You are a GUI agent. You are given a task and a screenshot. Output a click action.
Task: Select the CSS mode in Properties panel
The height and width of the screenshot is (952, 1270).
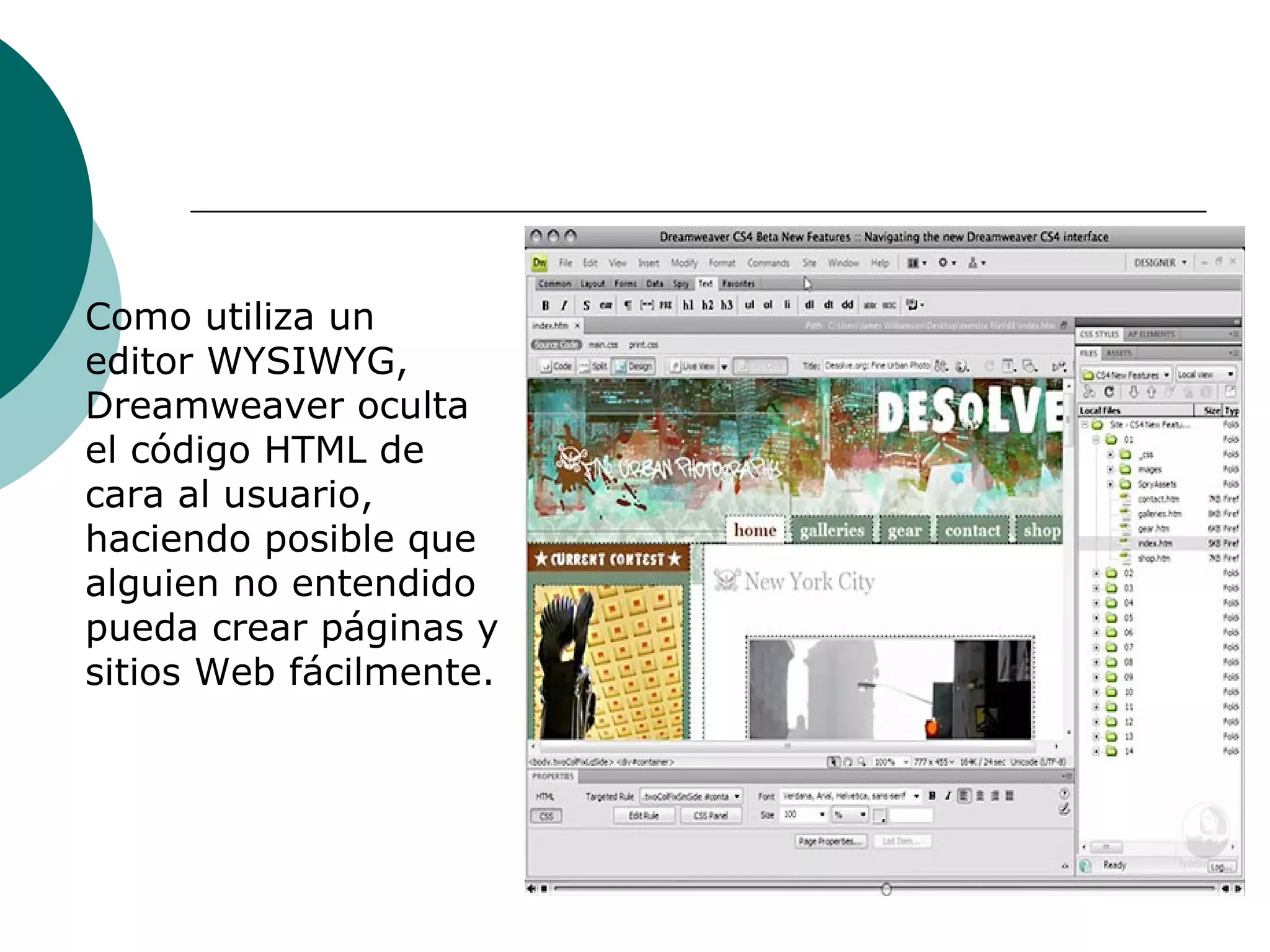click(x=546, y=816)
